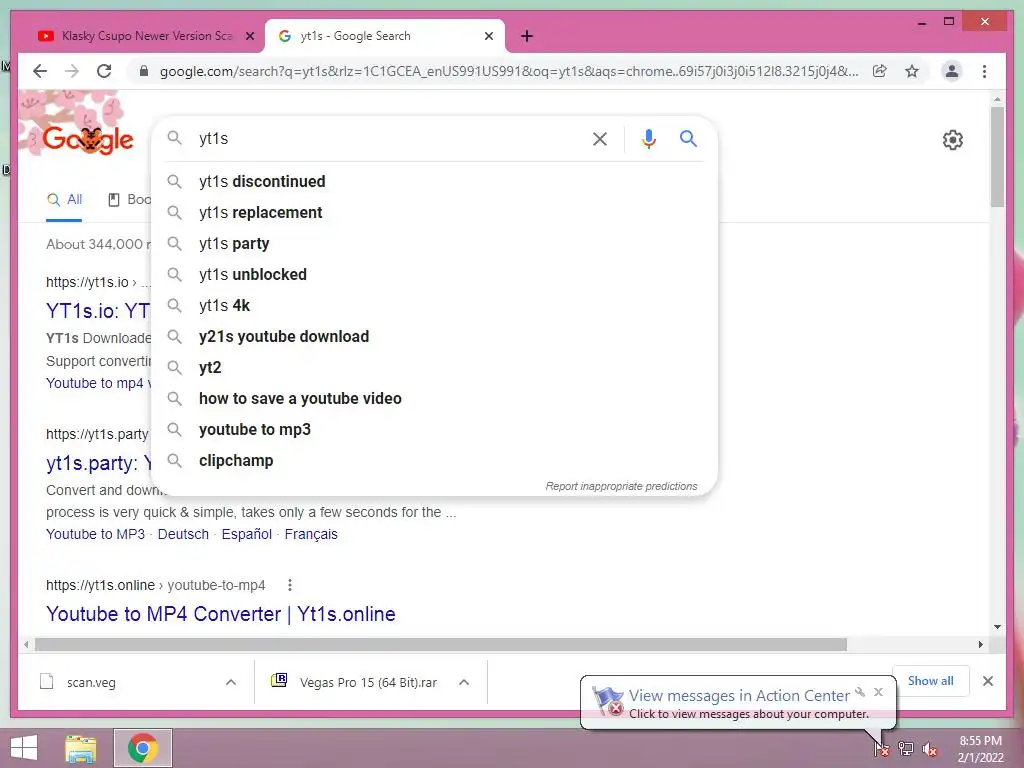Dismiss the Action Center notification balloon

(878, 692)
